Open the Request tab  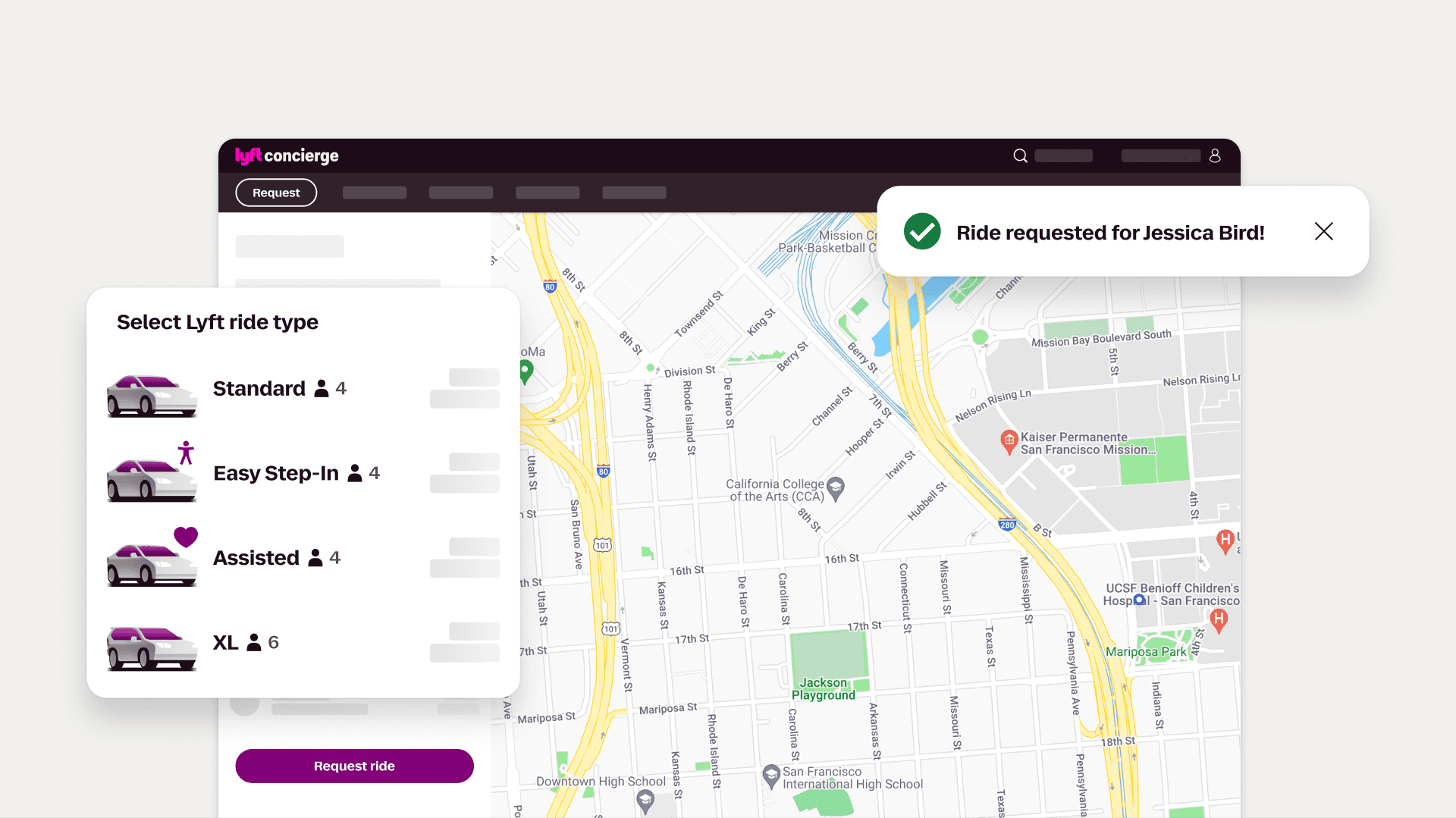click(276, 193)
